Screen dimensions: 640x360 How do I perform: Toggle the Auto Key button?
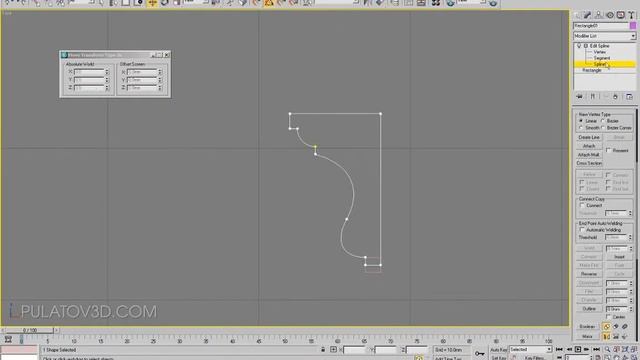coord(498,349)
